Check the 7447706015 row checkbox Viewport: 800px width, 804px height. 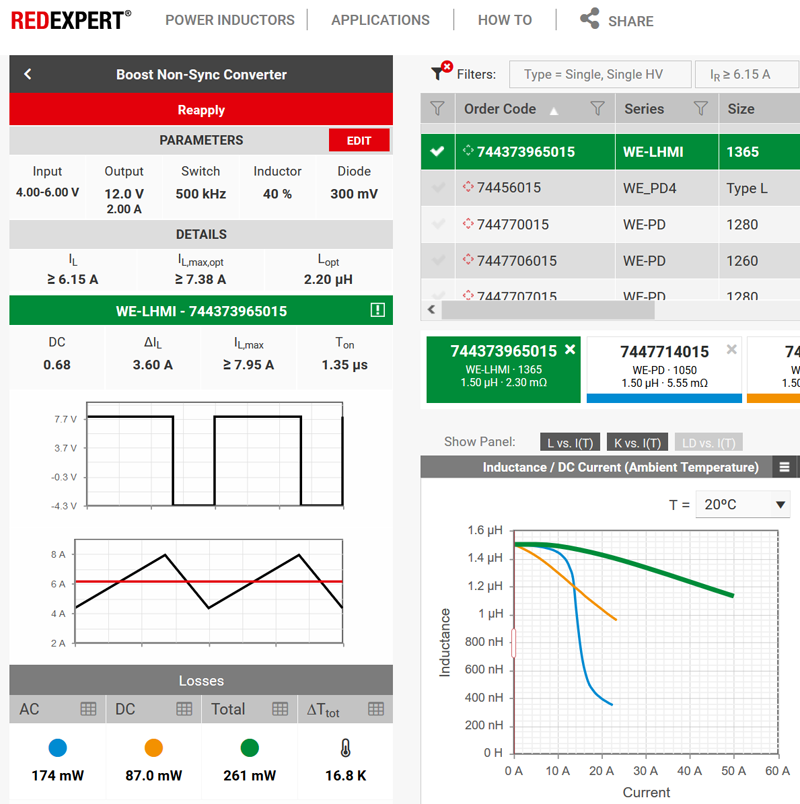click(x=437, y=260)
